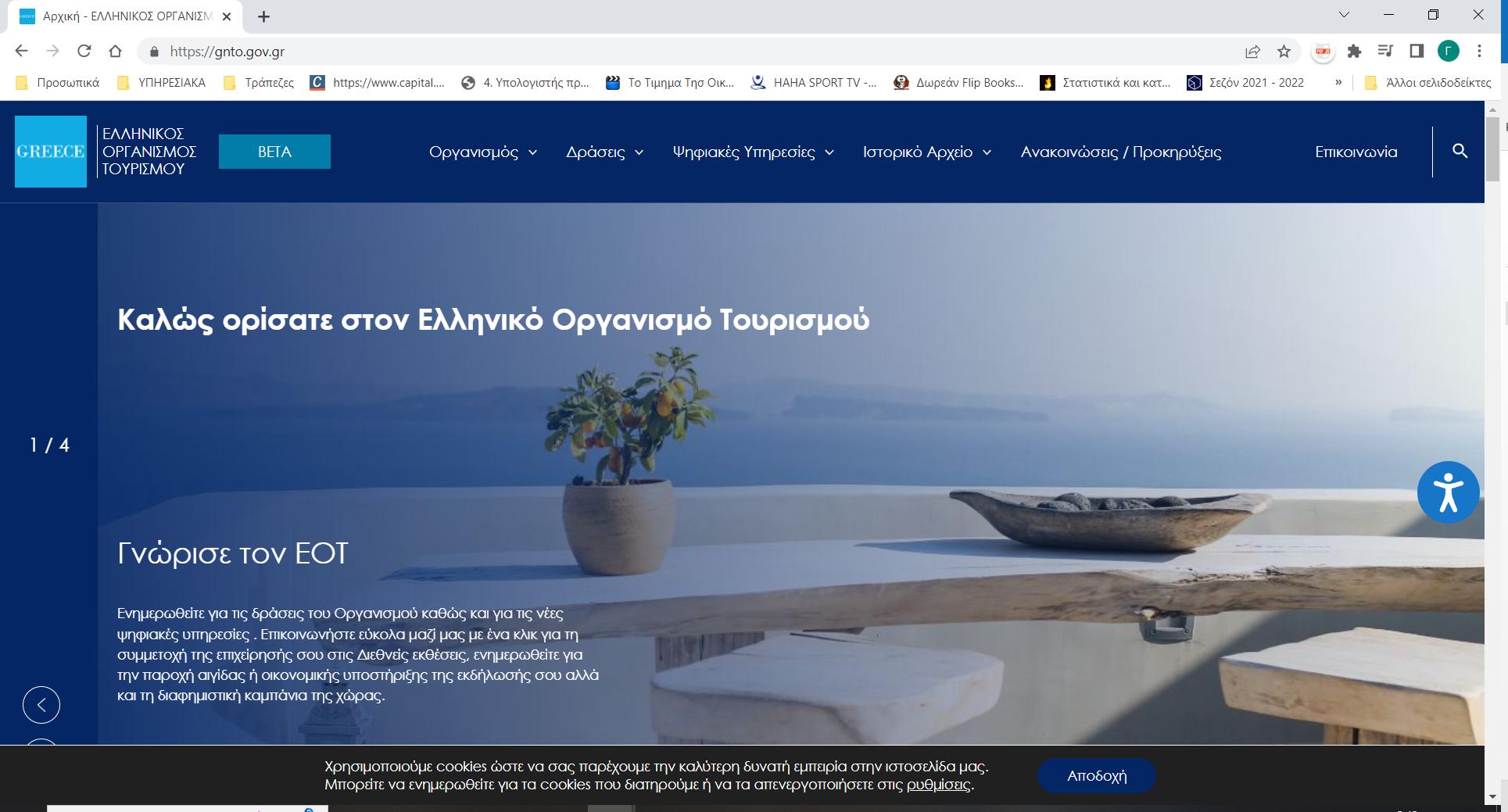Screen dimensions: 1508x812
Task: Open the Δωρεάν Flip Books bookmark
Action: [x=958, y=82]
